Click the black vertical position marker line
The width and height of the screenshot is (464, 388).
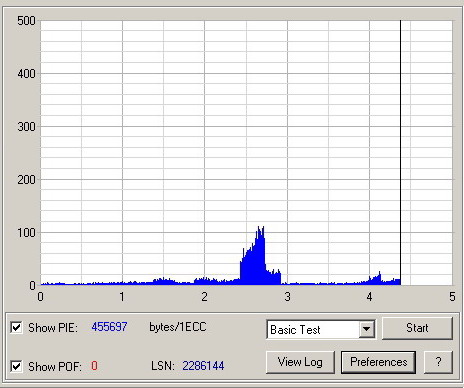coord(400,153)
